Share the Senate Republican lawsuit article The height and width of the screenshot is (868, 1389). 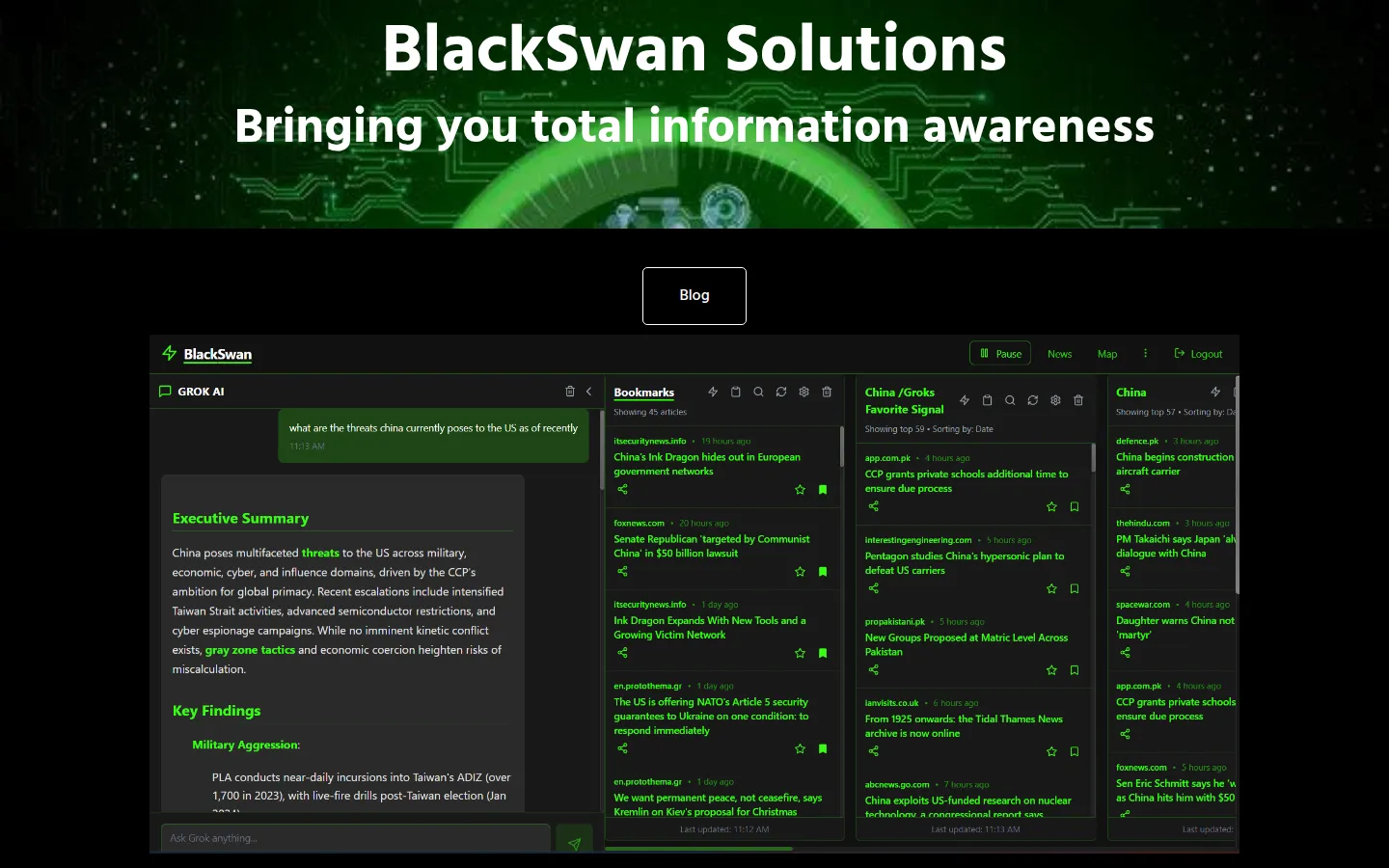tap(623, 571)
